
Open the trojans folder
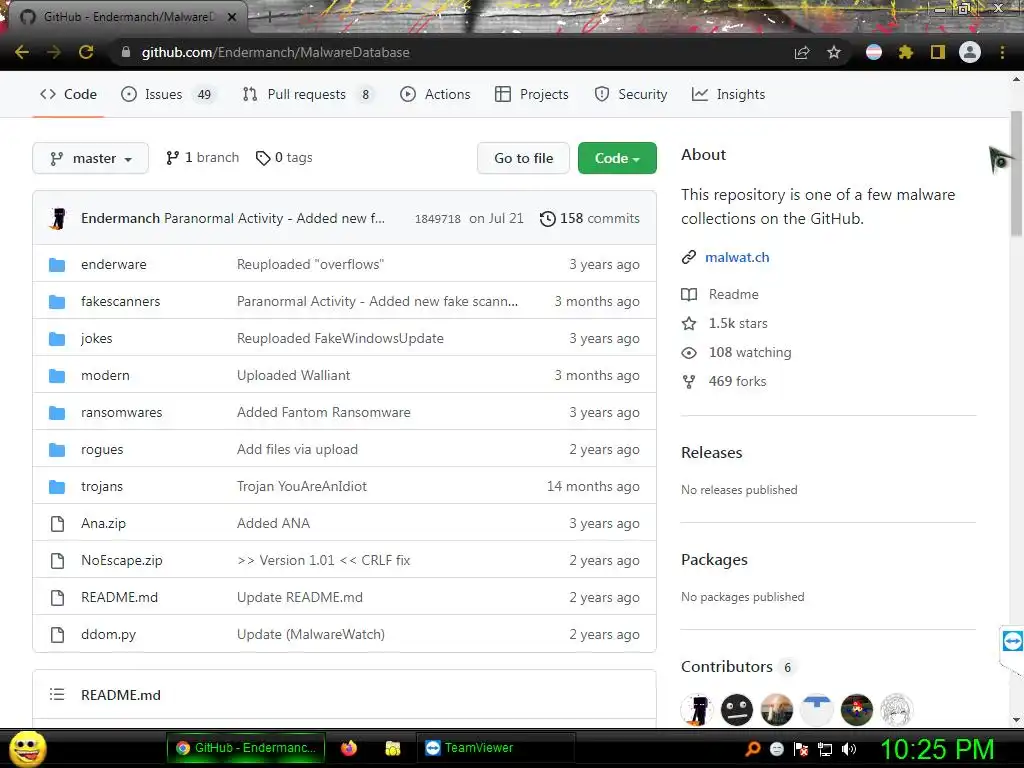[x=102, y=487]
